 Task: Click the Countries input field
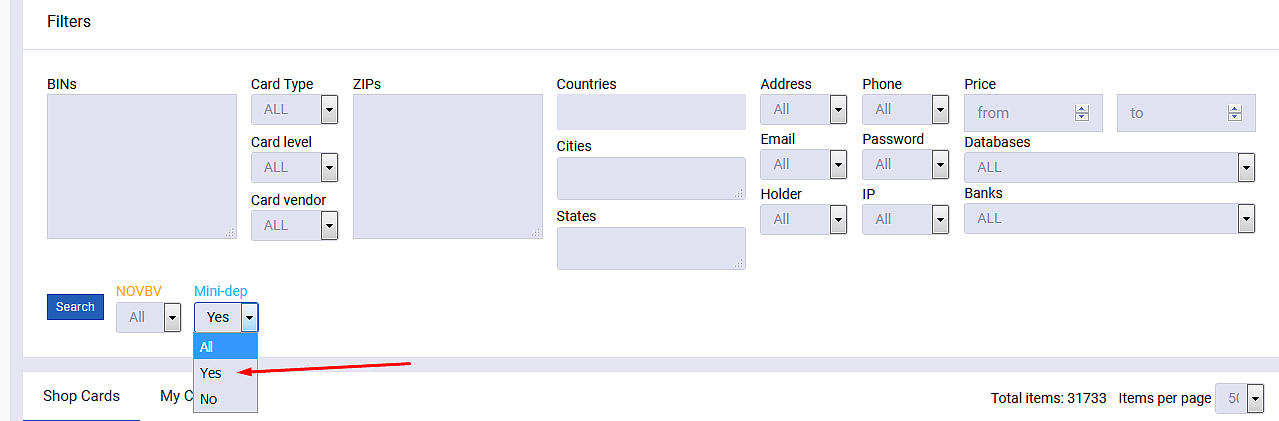point(651,112)
